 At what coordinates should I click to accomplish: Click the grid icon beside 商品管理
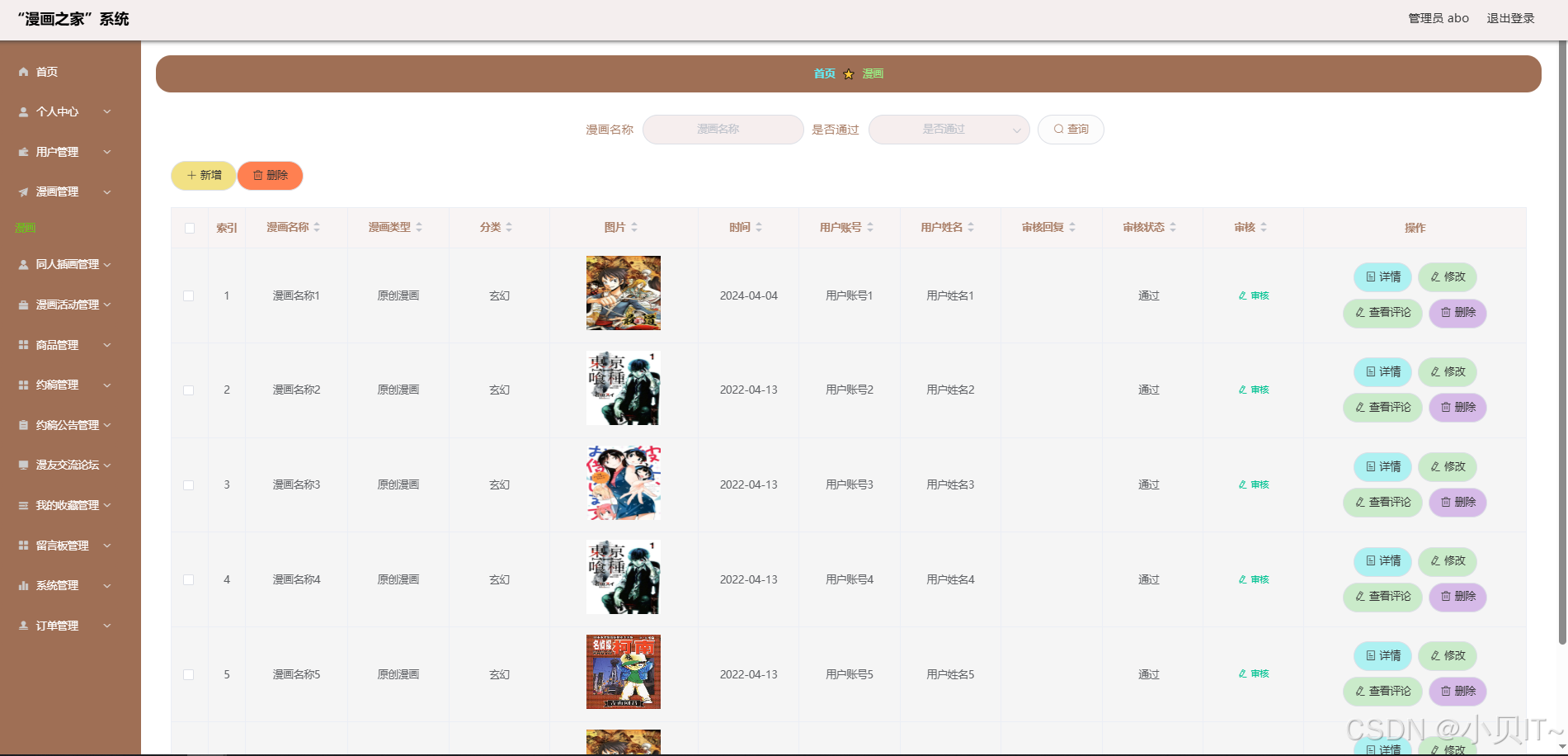[x=23, y=345]
